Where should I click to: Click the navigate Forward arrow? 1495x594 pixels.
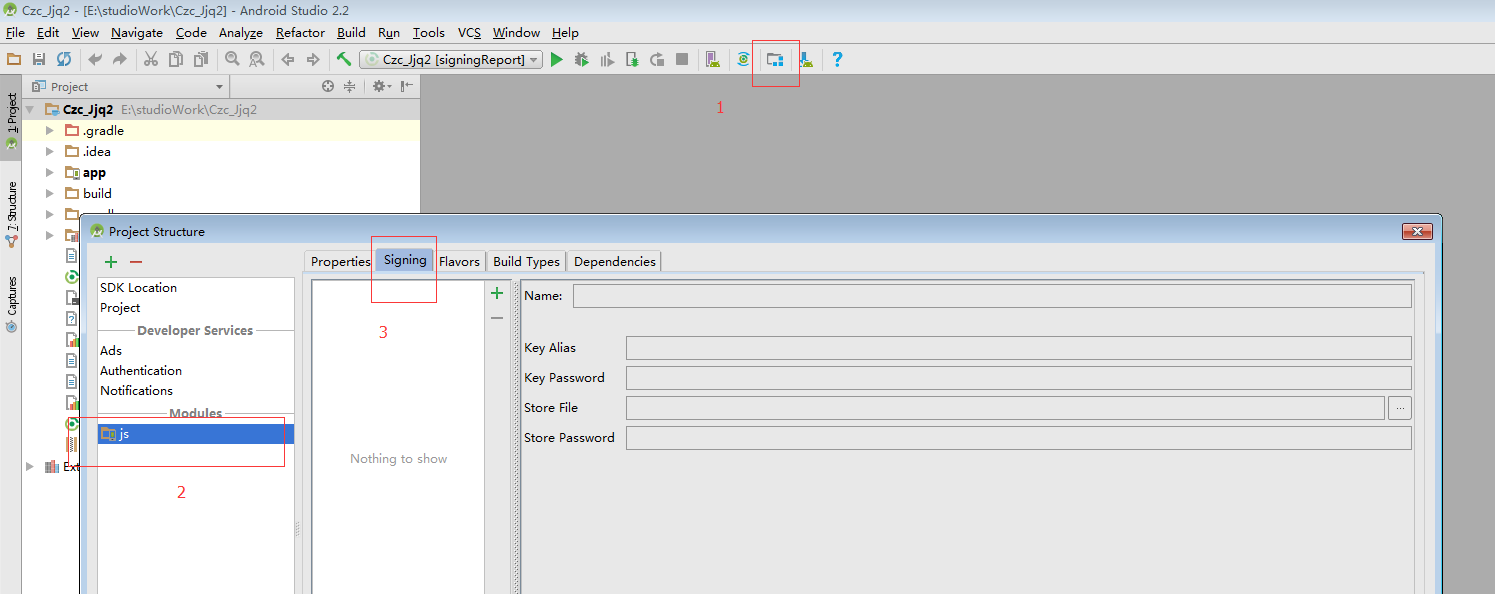[313, 60]
